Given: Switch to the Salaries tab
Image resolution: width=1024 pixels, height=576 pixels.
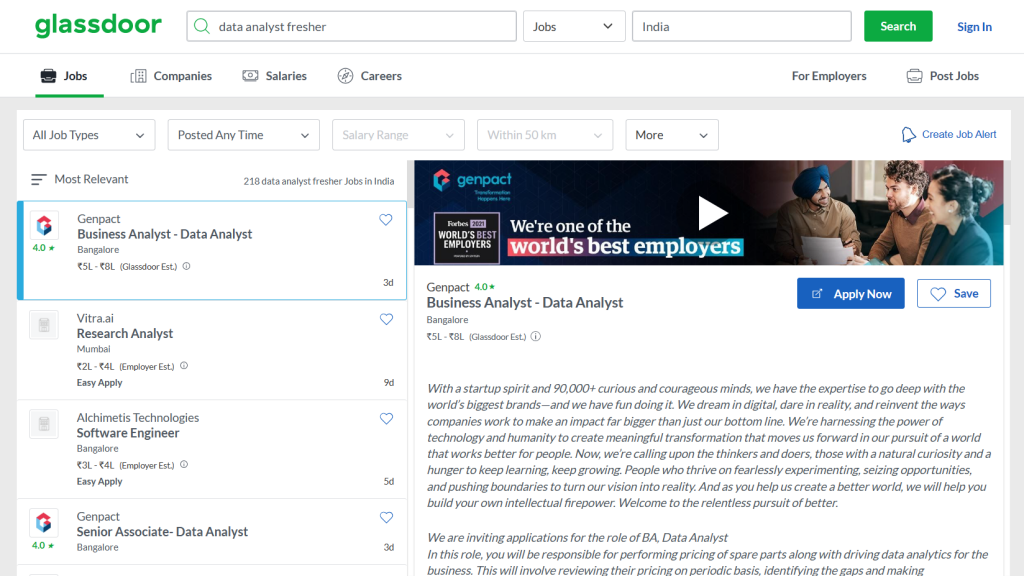Looking at the screenshot, I should click(274, 76).
